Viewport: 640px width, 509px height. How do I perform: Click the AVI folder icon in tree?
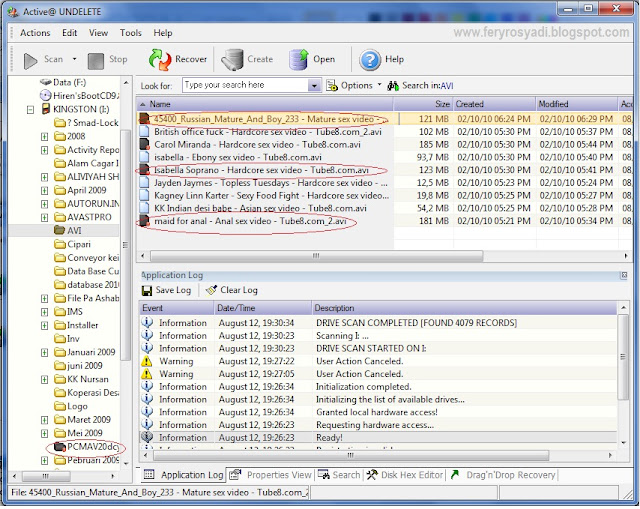[x=60, y=230]
